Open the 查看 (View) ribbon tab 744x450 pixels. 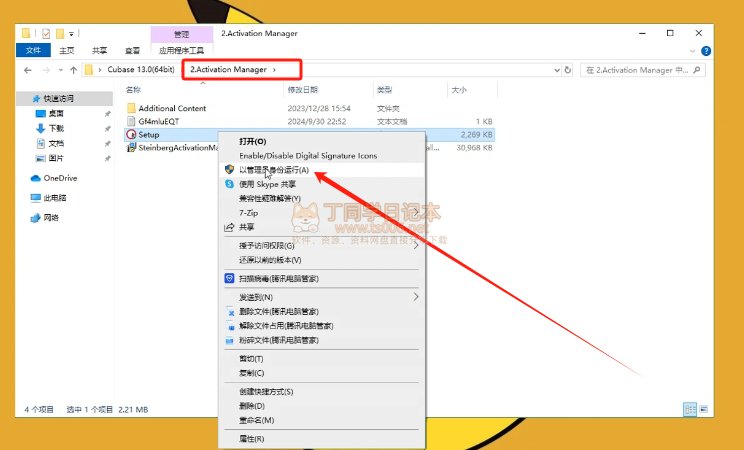coord(132,50)
